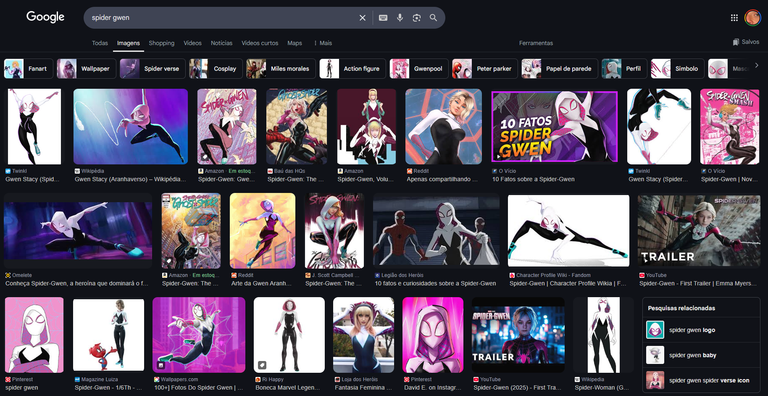The width and height of the screenshot is (768, 396).
Task: Open the Wikipédia Gwen Stacy Aranhaverso image
Action: 131,126
